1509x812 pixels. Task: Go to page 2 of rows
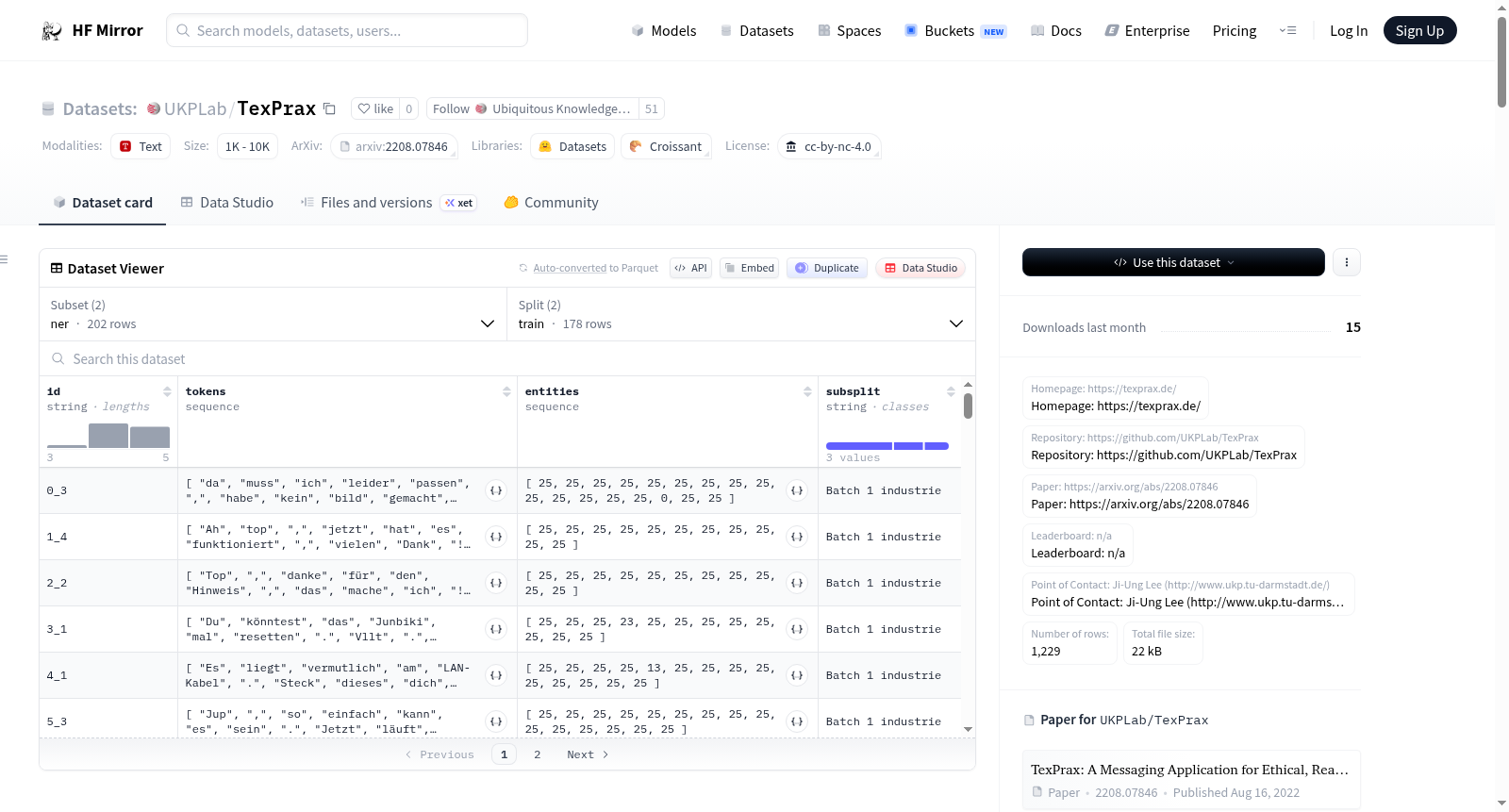pyautogui.click(x=538, y=754)
